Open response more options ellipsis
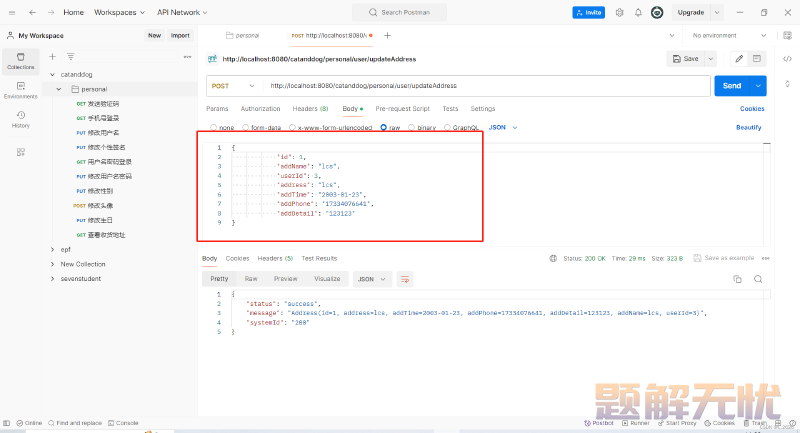Viewport: 800px width, 433px height. (x=765, y=259)
